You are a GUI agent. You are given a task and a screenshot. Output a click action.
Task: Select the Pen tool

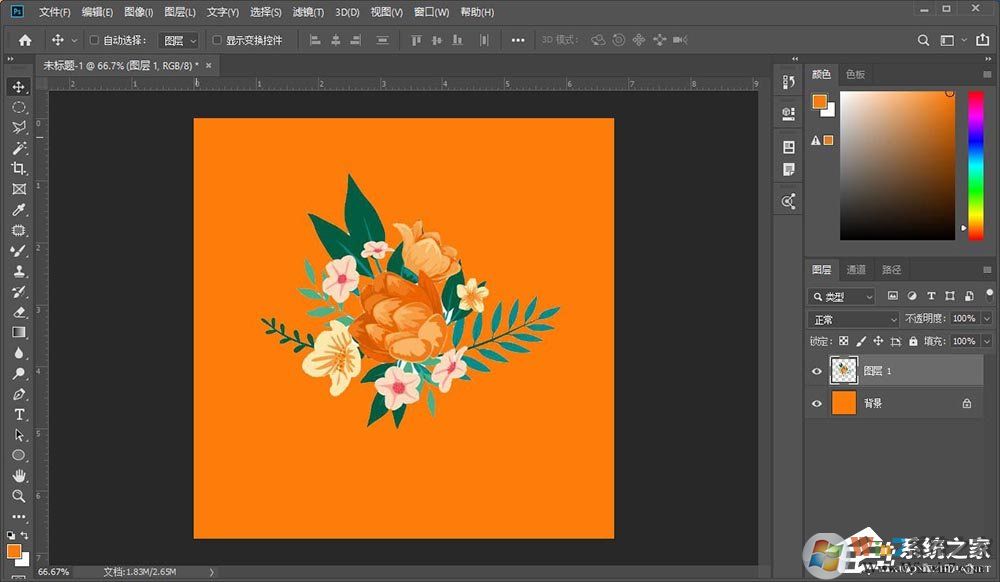(x=18, y=393)
